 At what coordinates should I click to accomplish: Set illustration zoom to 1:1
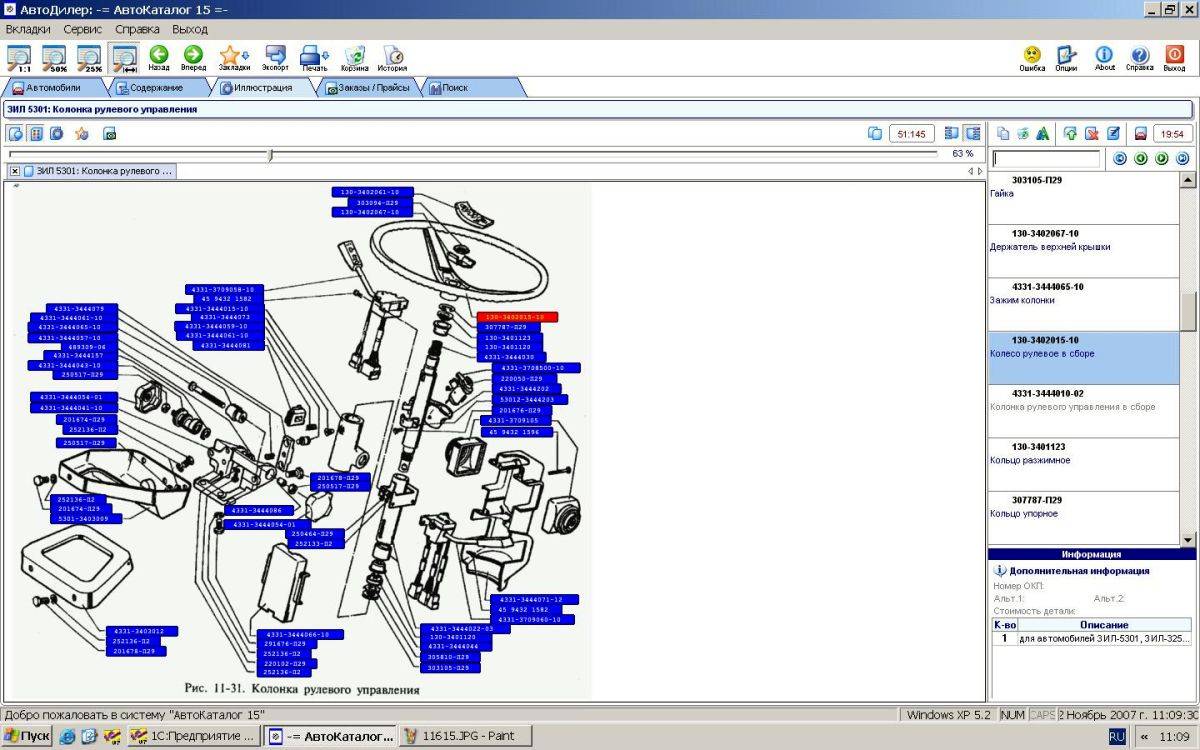tap(18, 58)
